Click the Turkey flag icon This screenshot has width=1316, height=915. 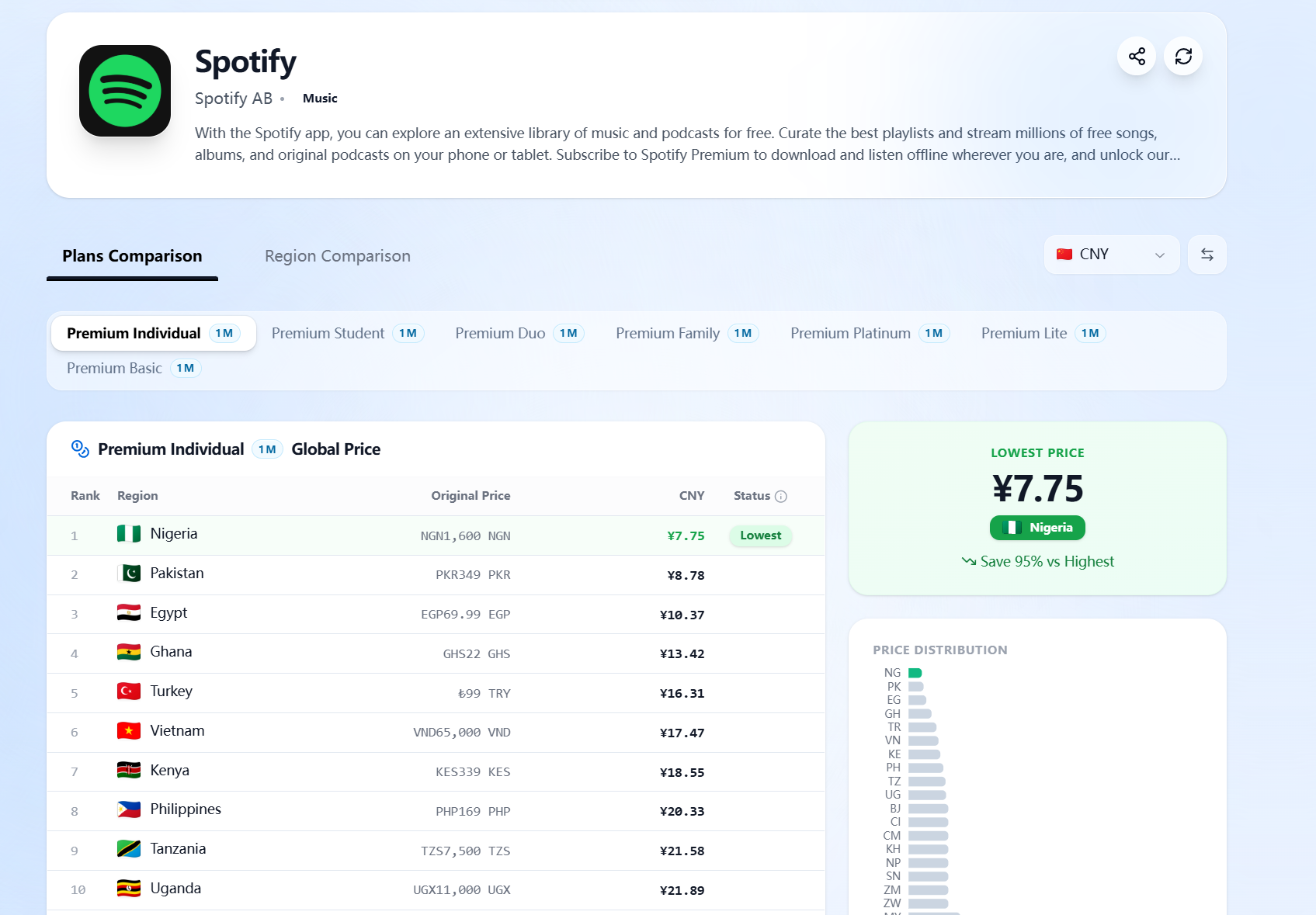(x=129, y=691)
